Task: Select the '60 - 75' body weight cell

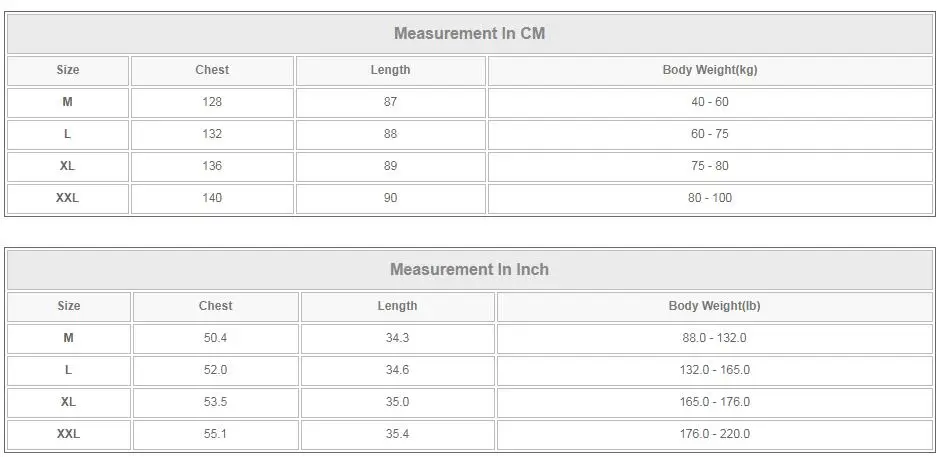Action: tap(710, 134)
